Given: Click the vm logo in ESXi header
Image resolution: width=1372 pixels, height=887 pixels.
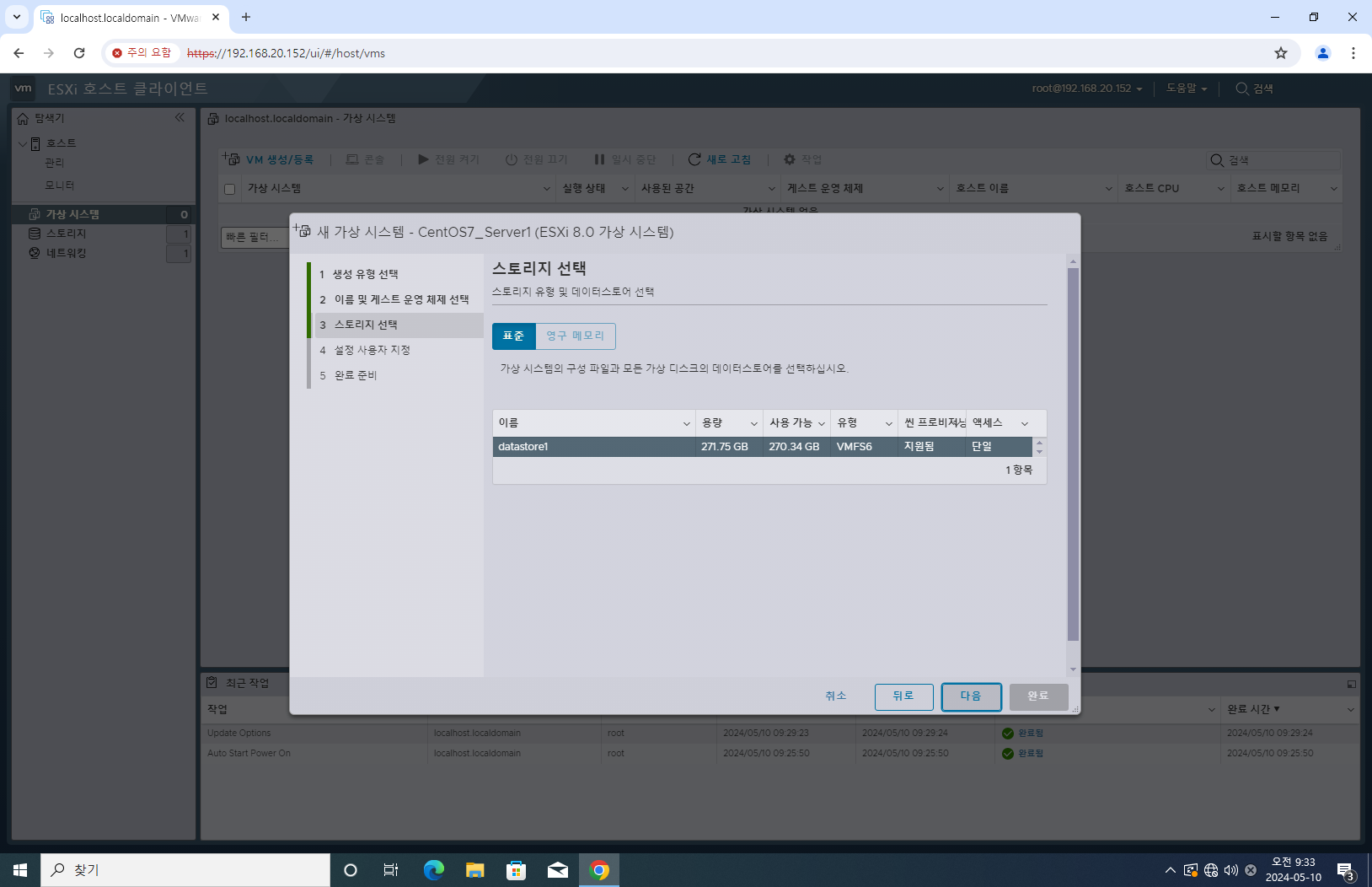Looking at the screenshot, I should [24, 88].
